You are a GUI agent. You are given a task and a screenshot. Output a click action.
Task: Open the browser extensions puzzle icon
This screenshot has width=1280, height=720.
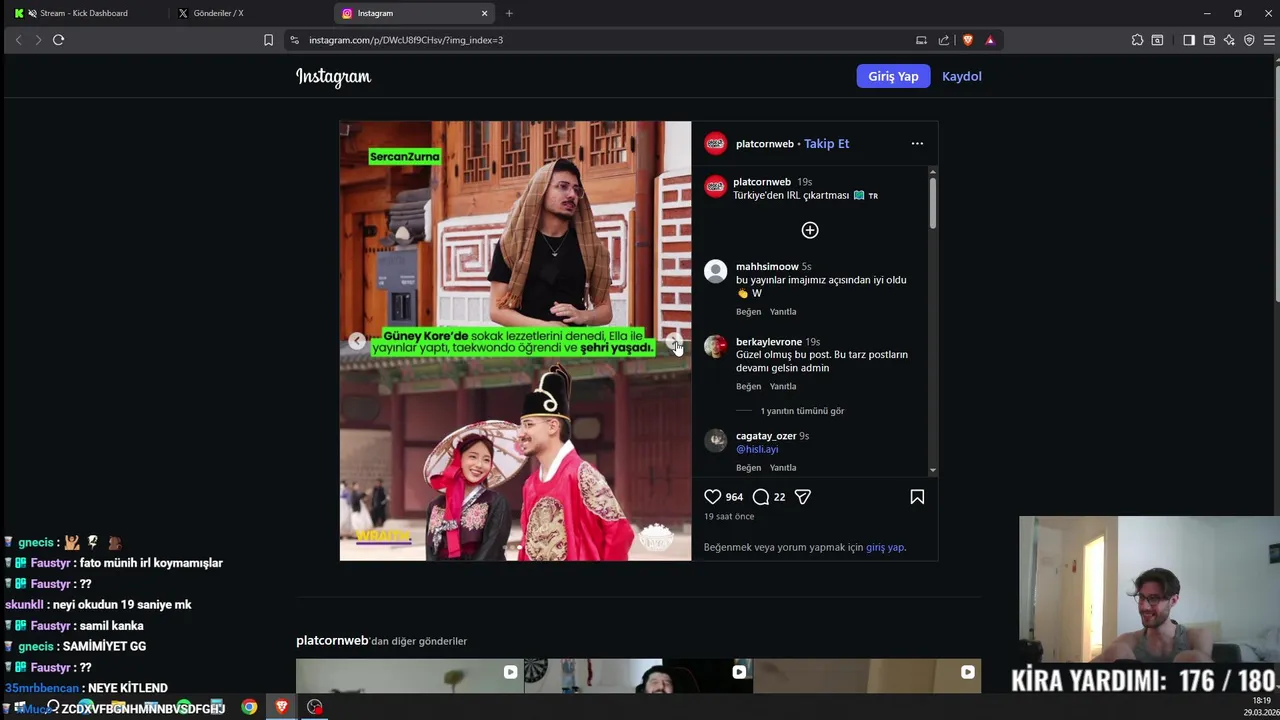coord(1137,40)
